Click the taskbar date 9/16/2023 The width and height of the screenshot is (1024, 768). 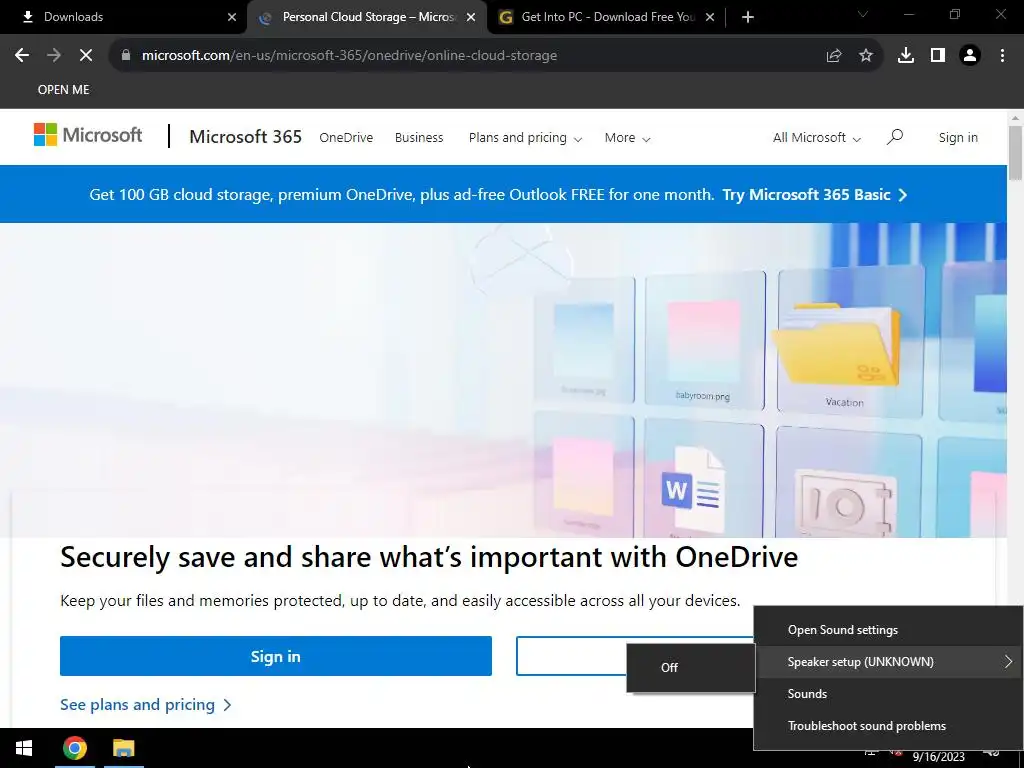(938, 757)
